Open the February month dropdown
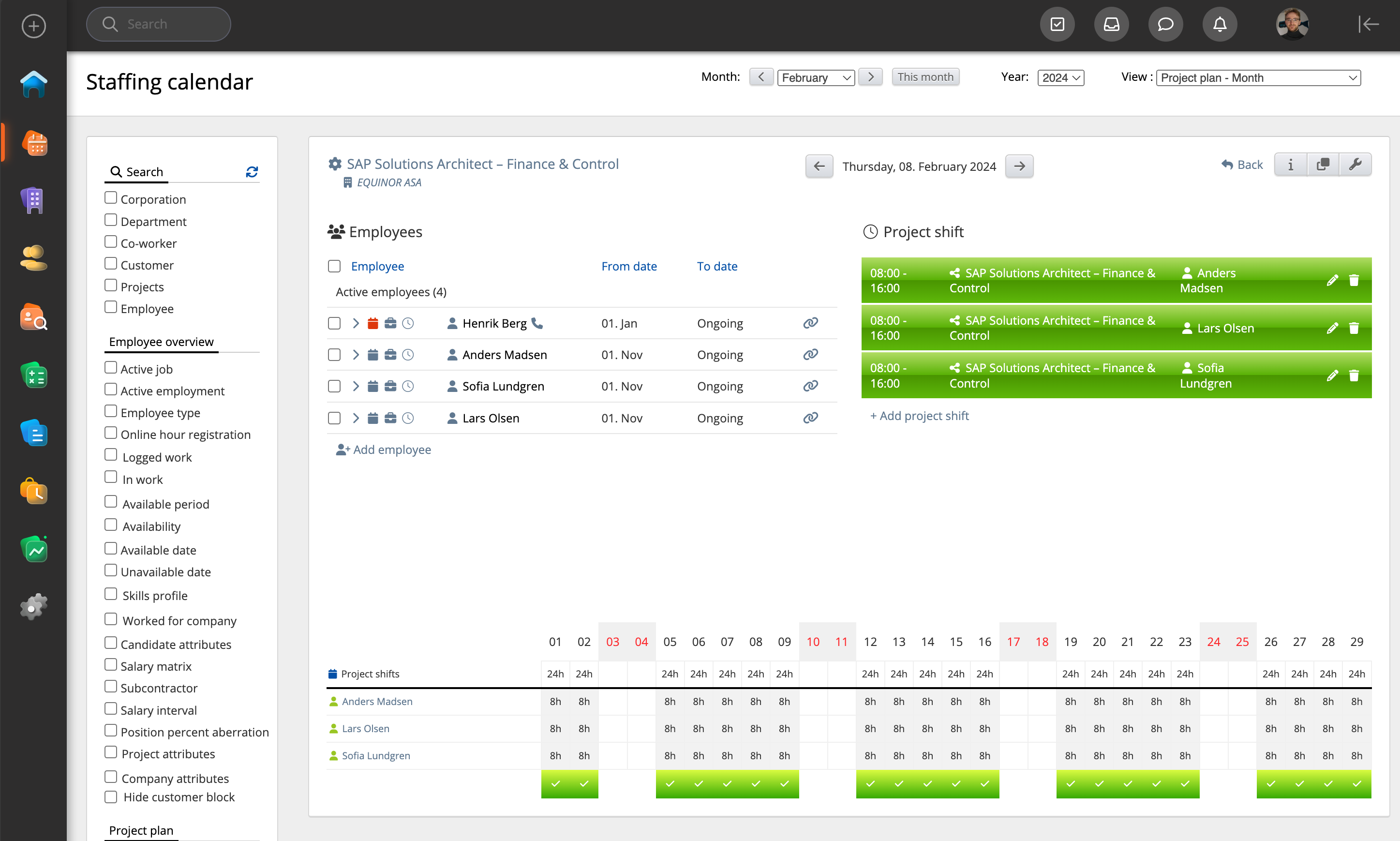 (x=815, y=77)
